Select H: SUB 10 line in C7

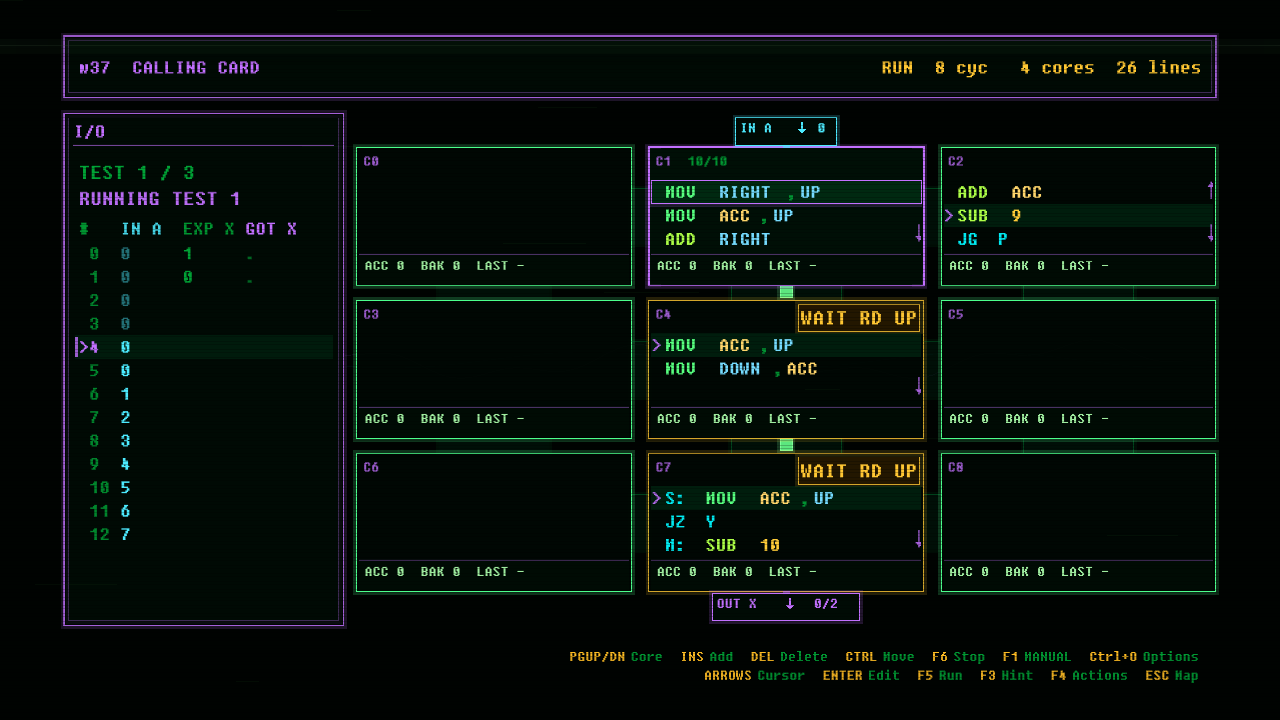786,545
